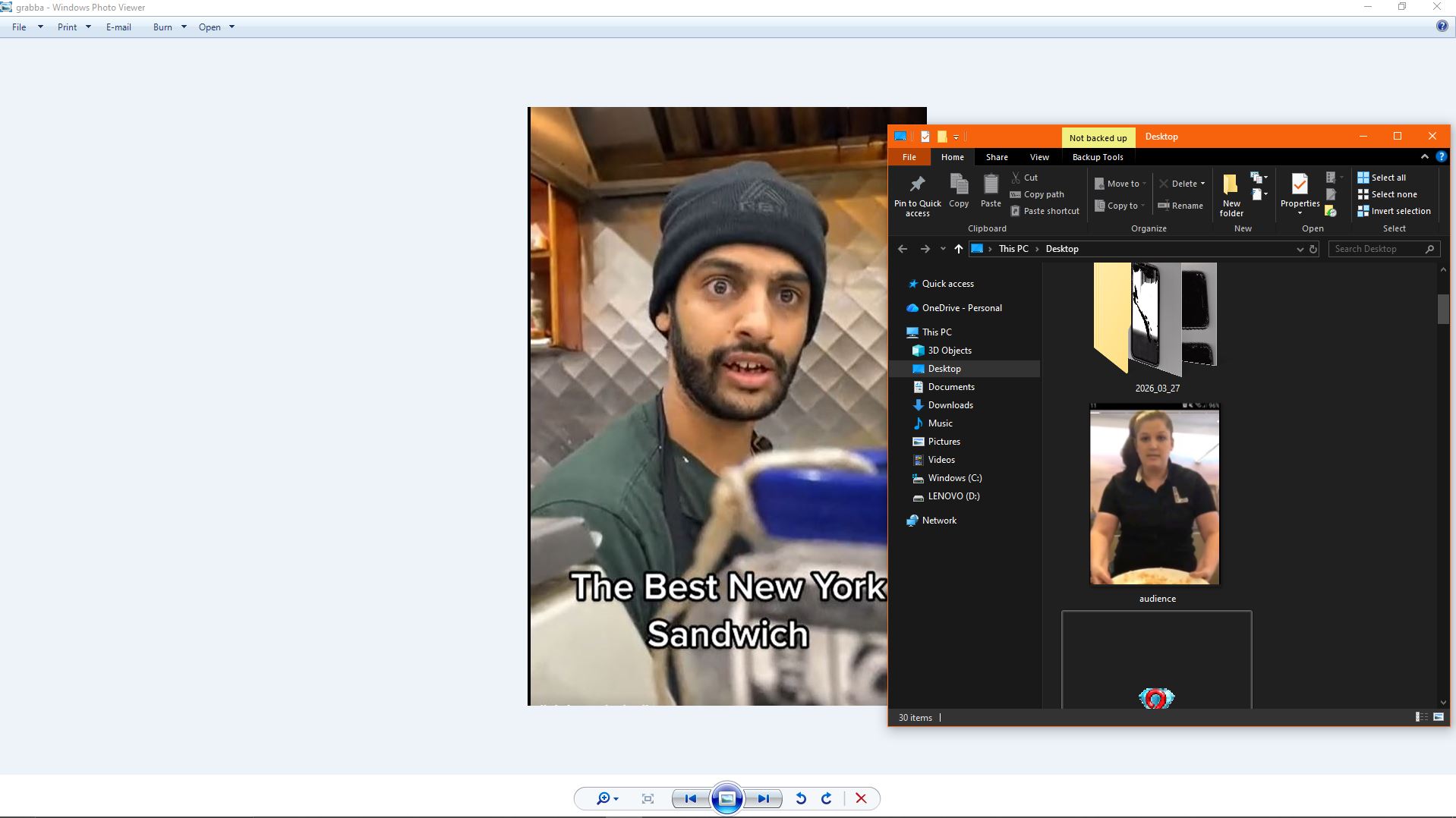Click Select all in ribbon

point(1382,178)
